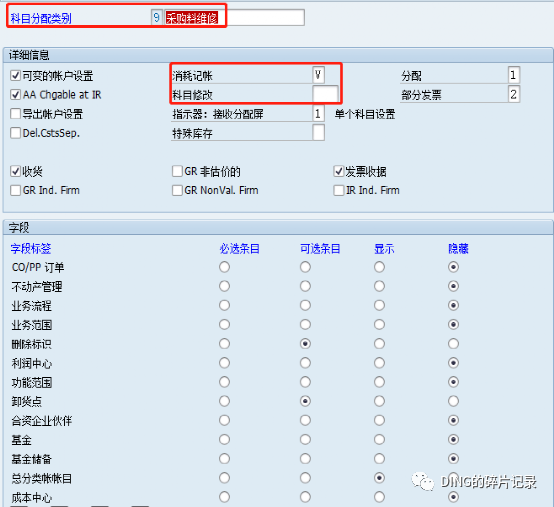The width and height of the screenshot is (554, 507).
Task: Select 隐藏 for 业务范围
Action: click(453, 324)
